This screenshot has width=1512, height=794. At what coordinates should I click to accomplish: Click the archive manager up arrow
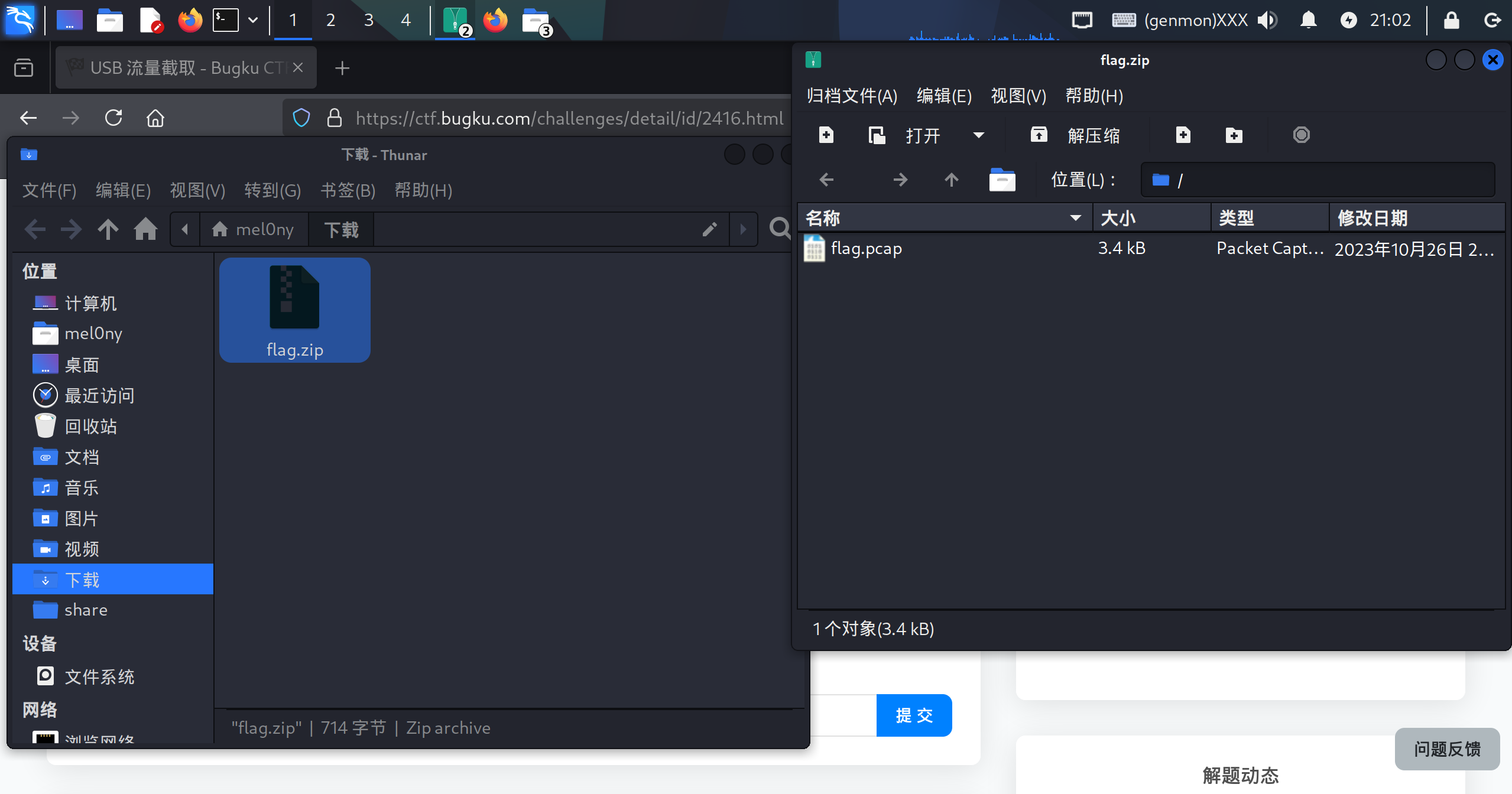tap(951, 179)
